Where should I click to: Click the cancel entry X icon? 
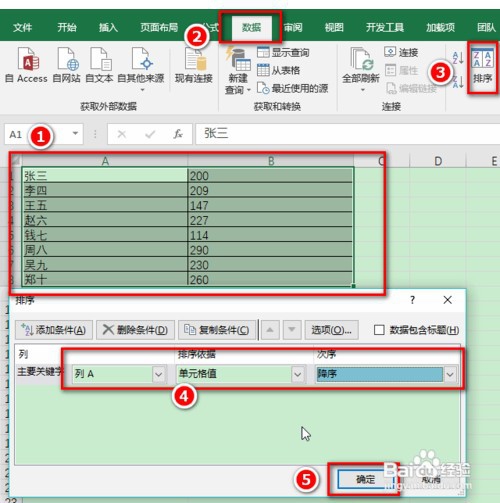pos(122,134)
